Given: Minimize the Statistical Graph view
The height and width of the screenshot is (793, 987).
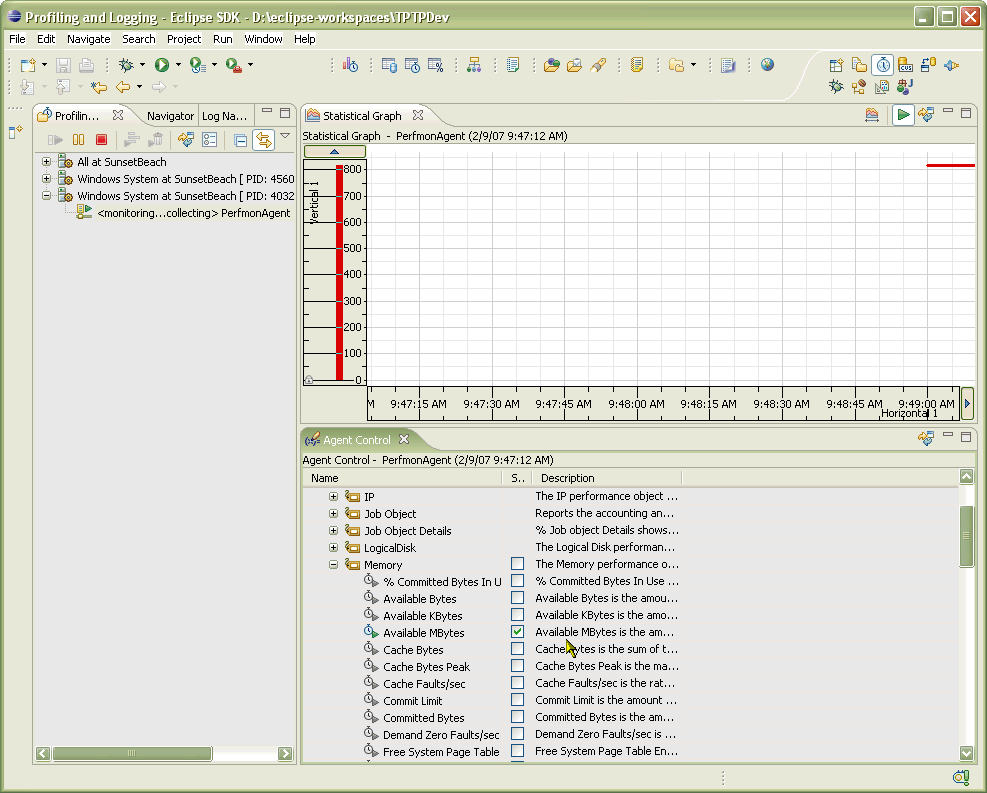Looking at the screenshot, I should [948, 111].
